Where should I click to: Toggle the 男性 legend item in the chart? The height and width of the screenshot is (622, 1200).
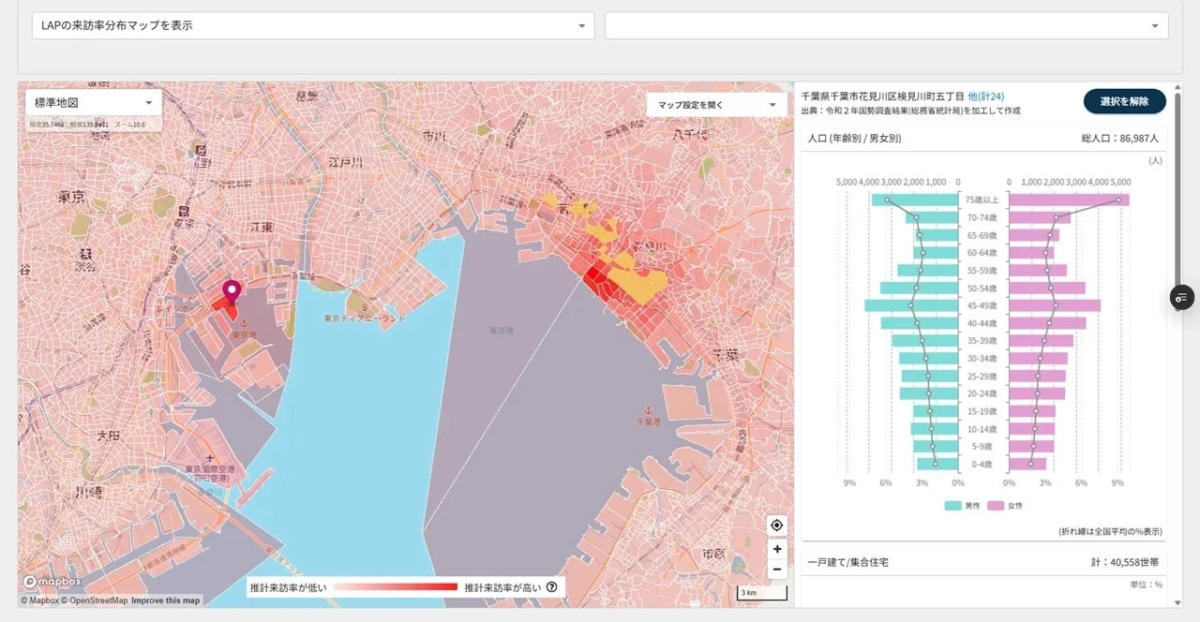pyautogui.click(x=963, y=506)
